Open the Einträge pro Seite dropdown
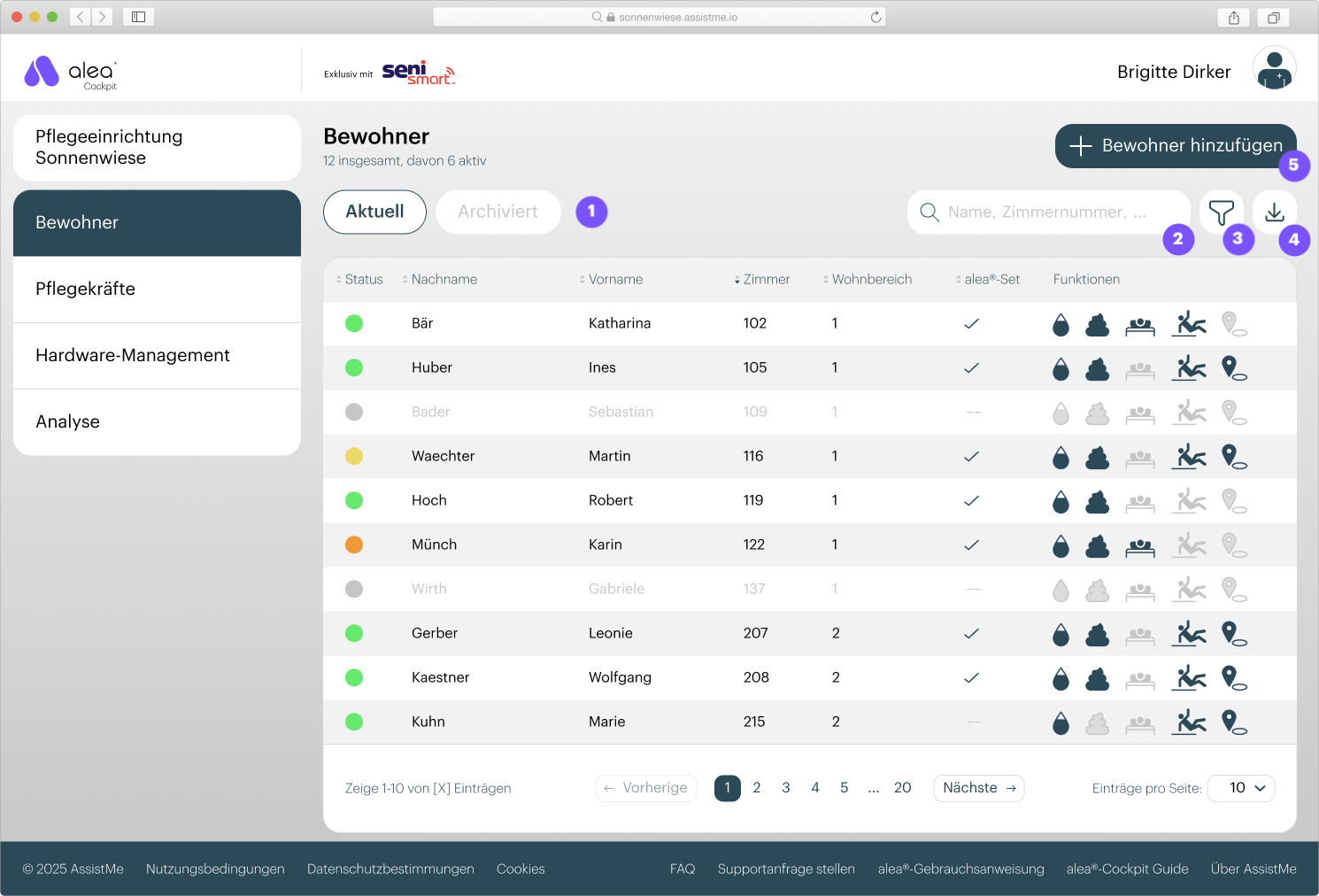 [1240, 788]
